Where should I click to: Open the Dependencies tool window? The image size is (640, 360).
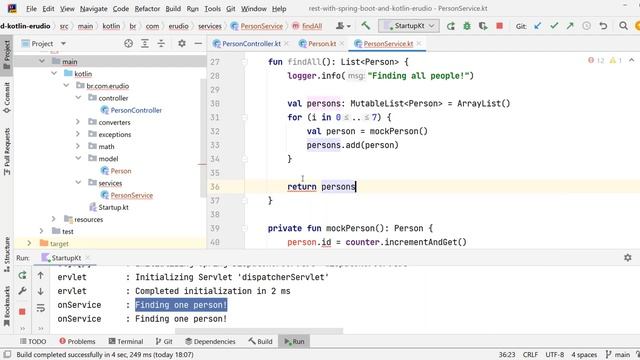click(x=210, y=341)
